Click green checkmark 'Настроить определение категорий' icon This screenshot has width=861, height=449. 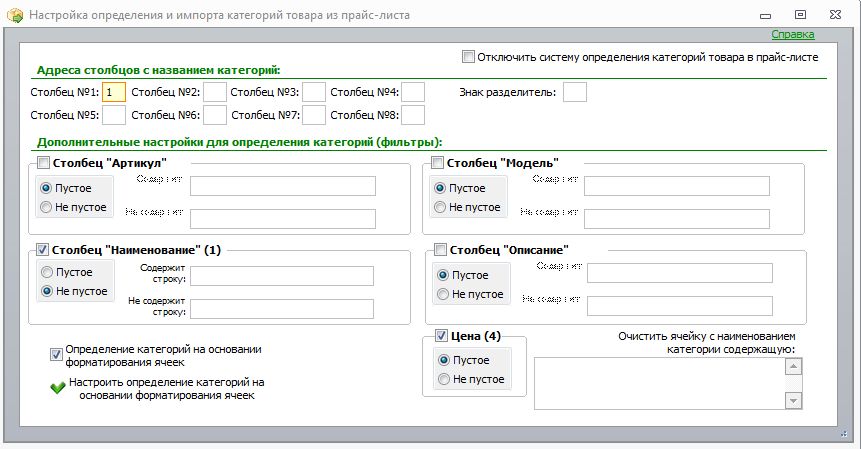coord(58,388)
